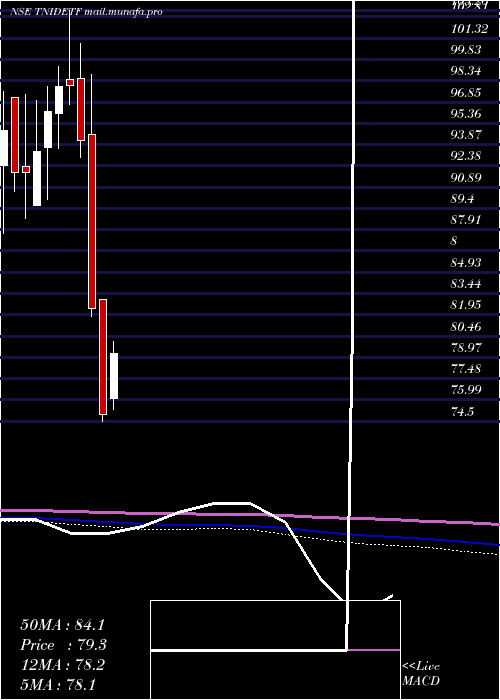Click the 87.91 price level

466,220
